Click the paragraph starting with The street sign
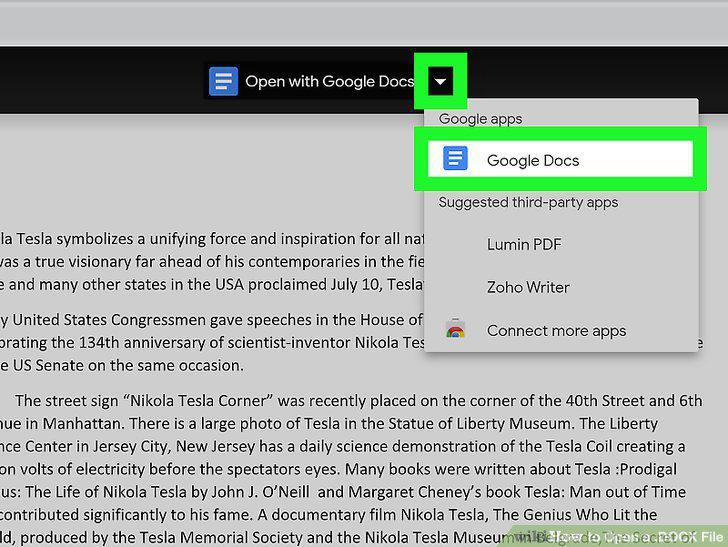 (351, 469)
